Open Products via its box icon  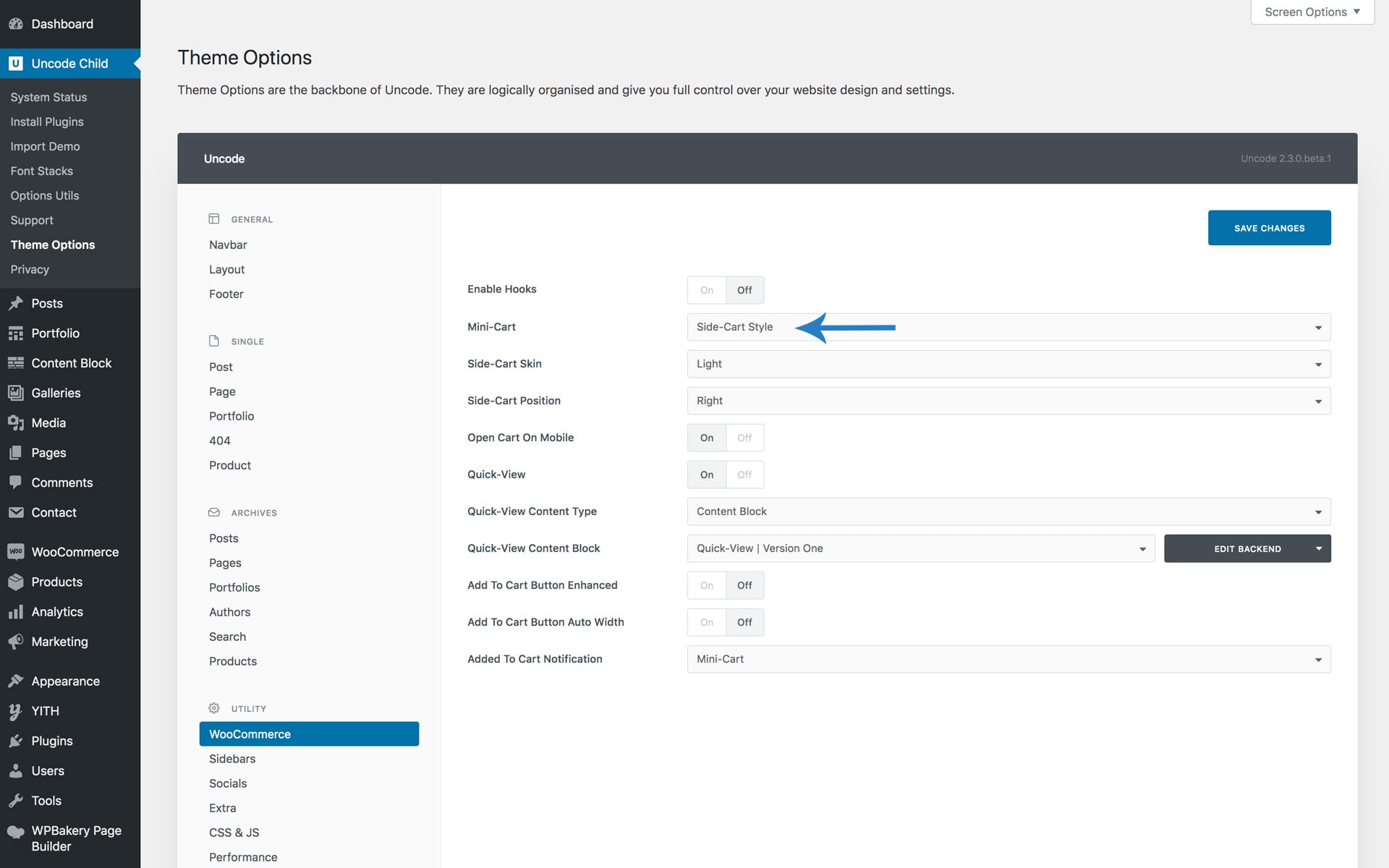[15, 582]
